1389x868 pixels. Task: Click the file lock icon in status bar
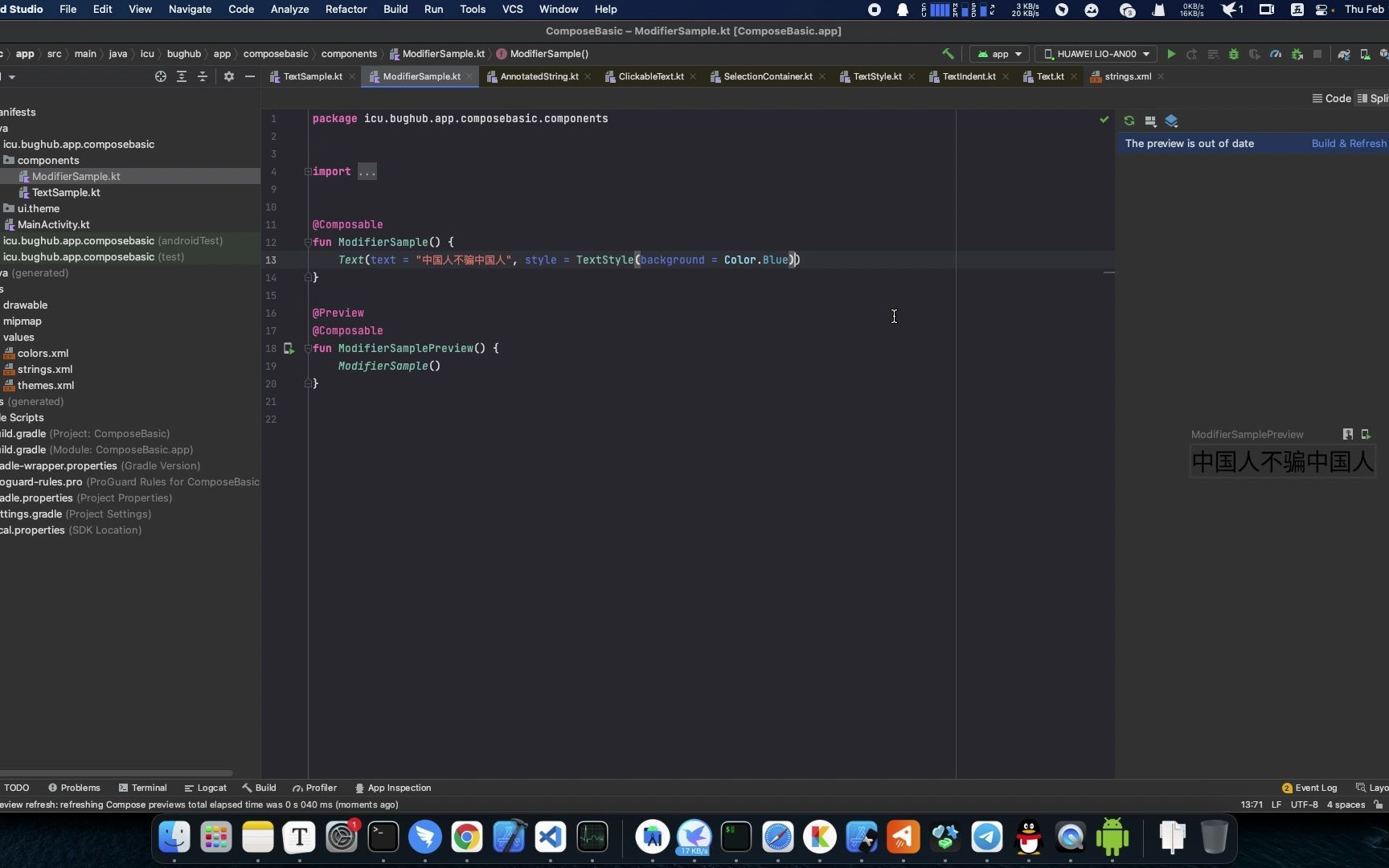pyautogui.click(x=1381, y=805)
